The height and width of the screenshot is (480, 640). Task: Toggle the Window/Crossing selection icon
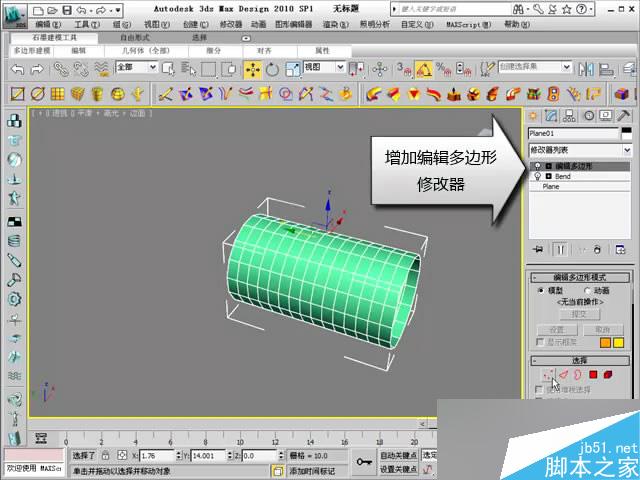click(231, 69)
